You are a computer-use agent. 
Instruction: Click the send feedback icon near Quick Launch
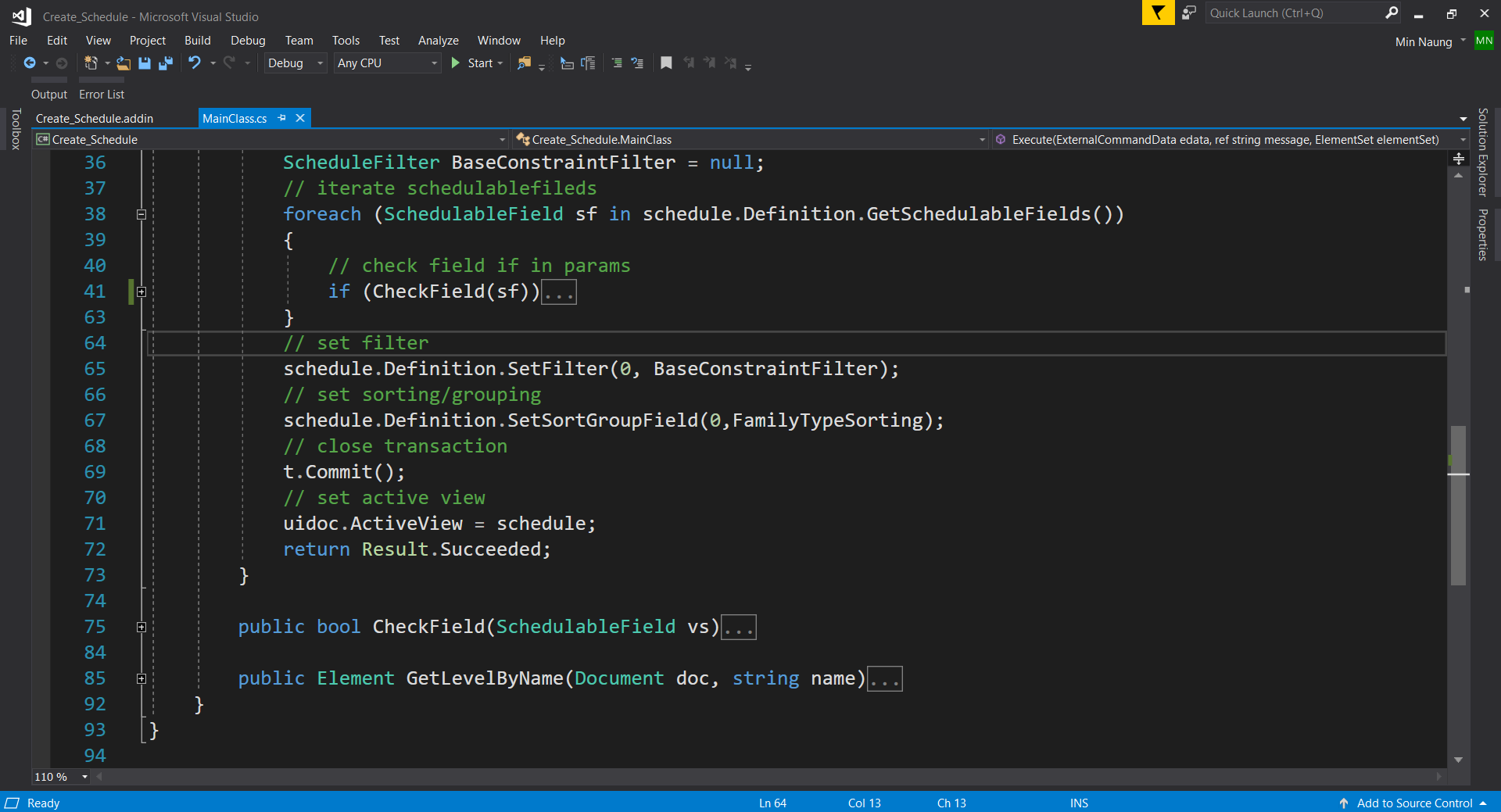1188,13
